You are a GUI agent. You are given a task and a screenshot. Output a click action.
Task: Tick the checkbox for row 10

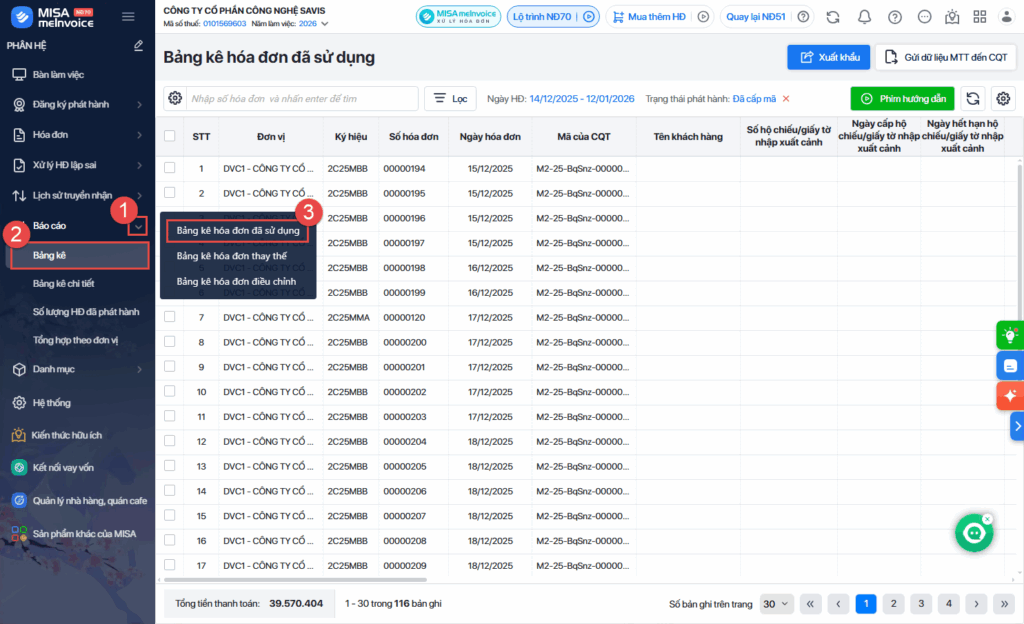[x=170, y=391]
